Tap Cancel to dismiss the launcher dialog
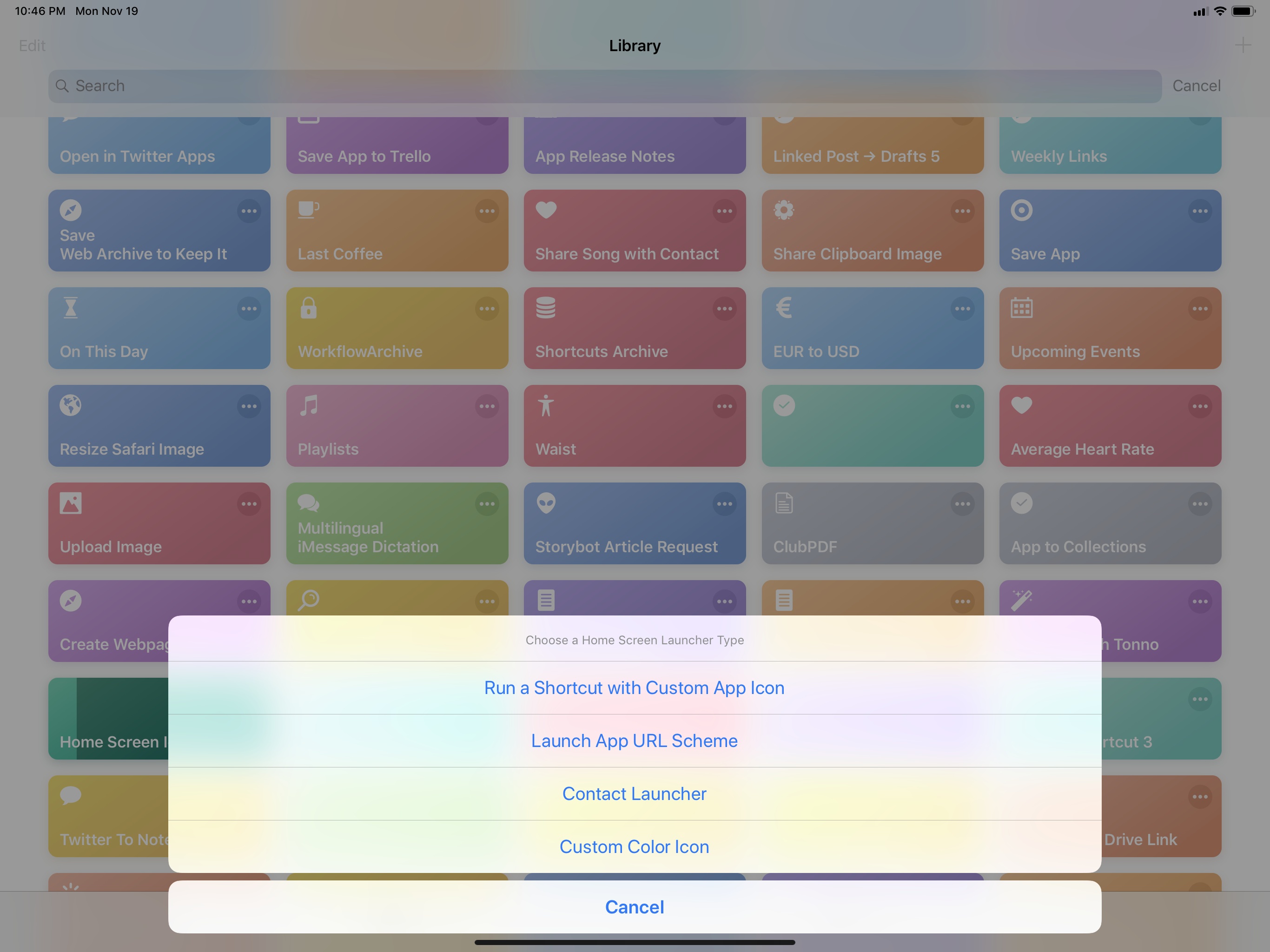 635,906
